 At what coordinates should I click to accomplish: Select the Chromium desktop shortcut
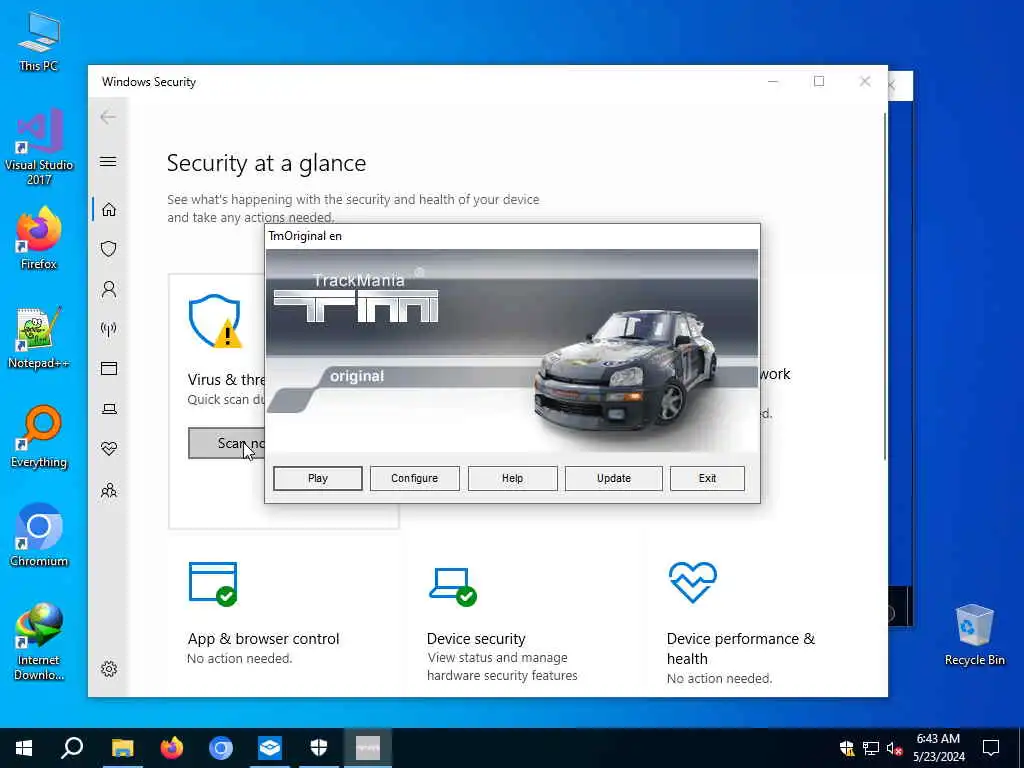pyautogui.click(x=39, y=536)
